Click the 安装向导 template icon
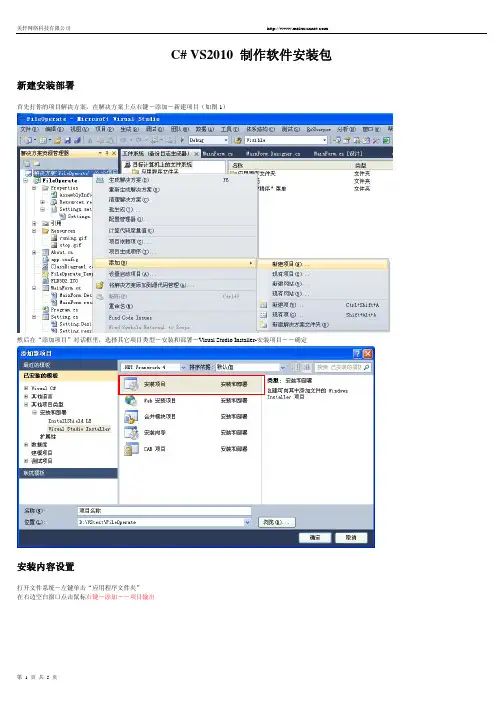503x711 pixels. [x=131, y=433]
